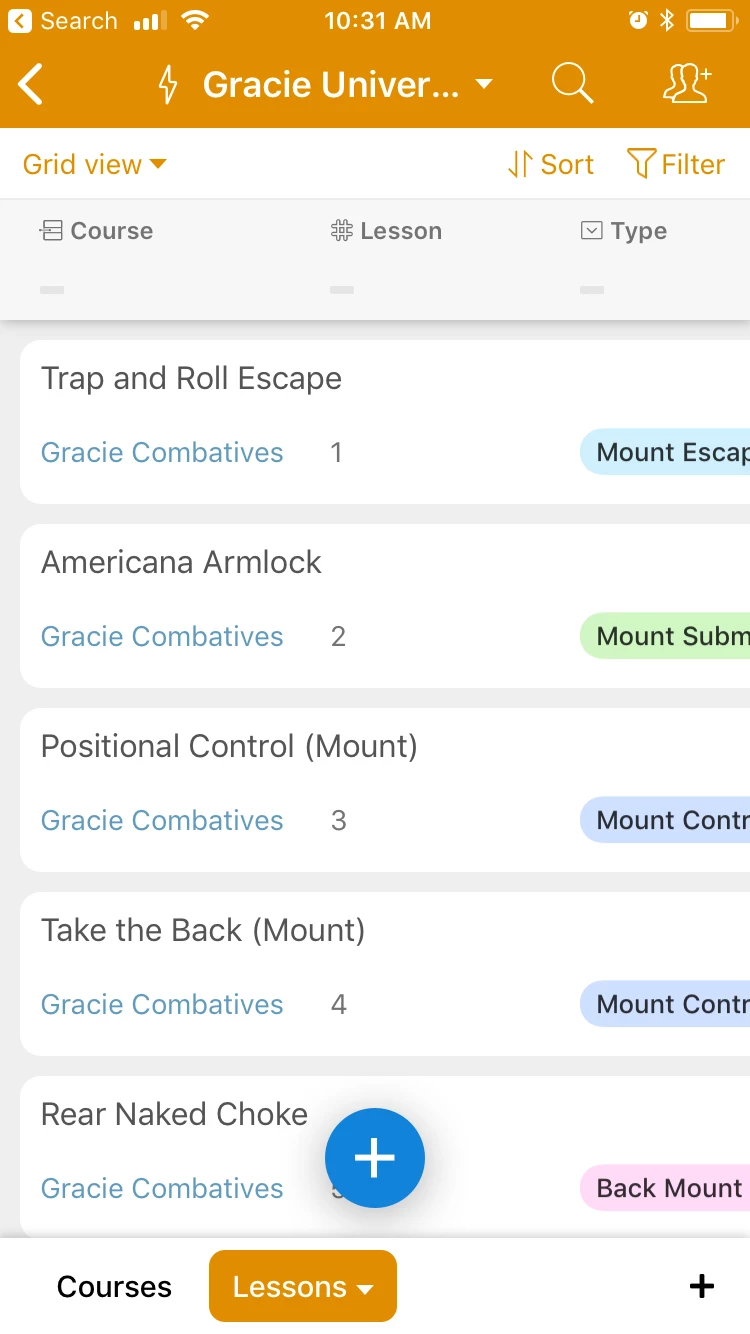Tap the Course column field icon

tap(51, 231)
